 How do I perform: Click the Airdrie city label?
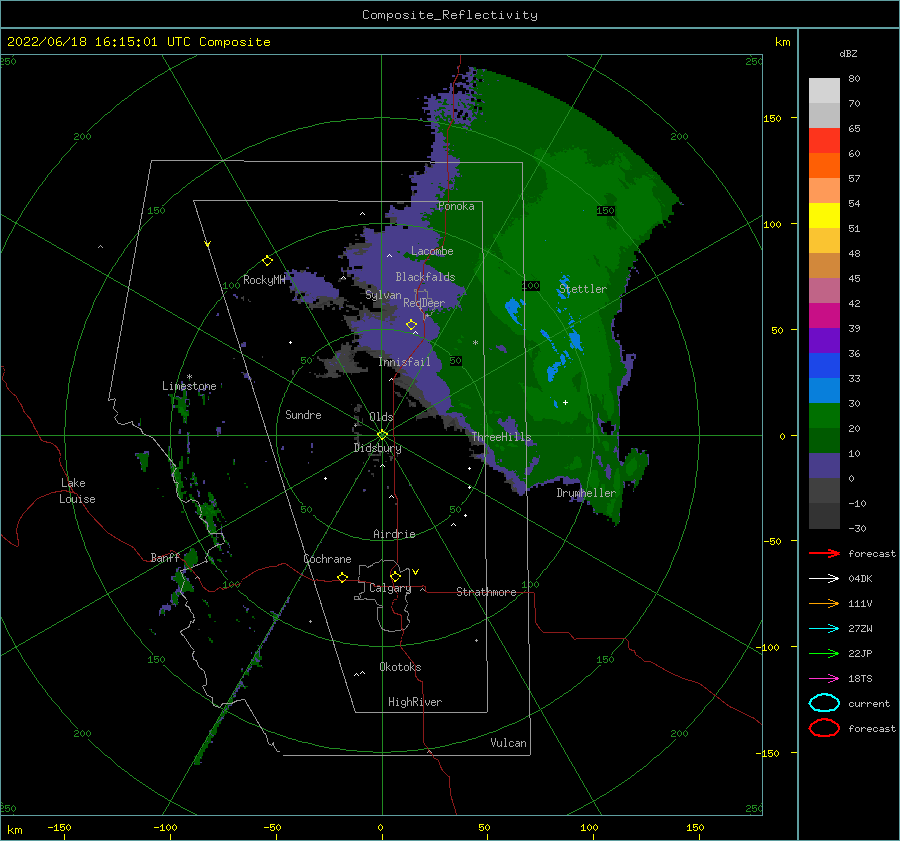[394, 534]
